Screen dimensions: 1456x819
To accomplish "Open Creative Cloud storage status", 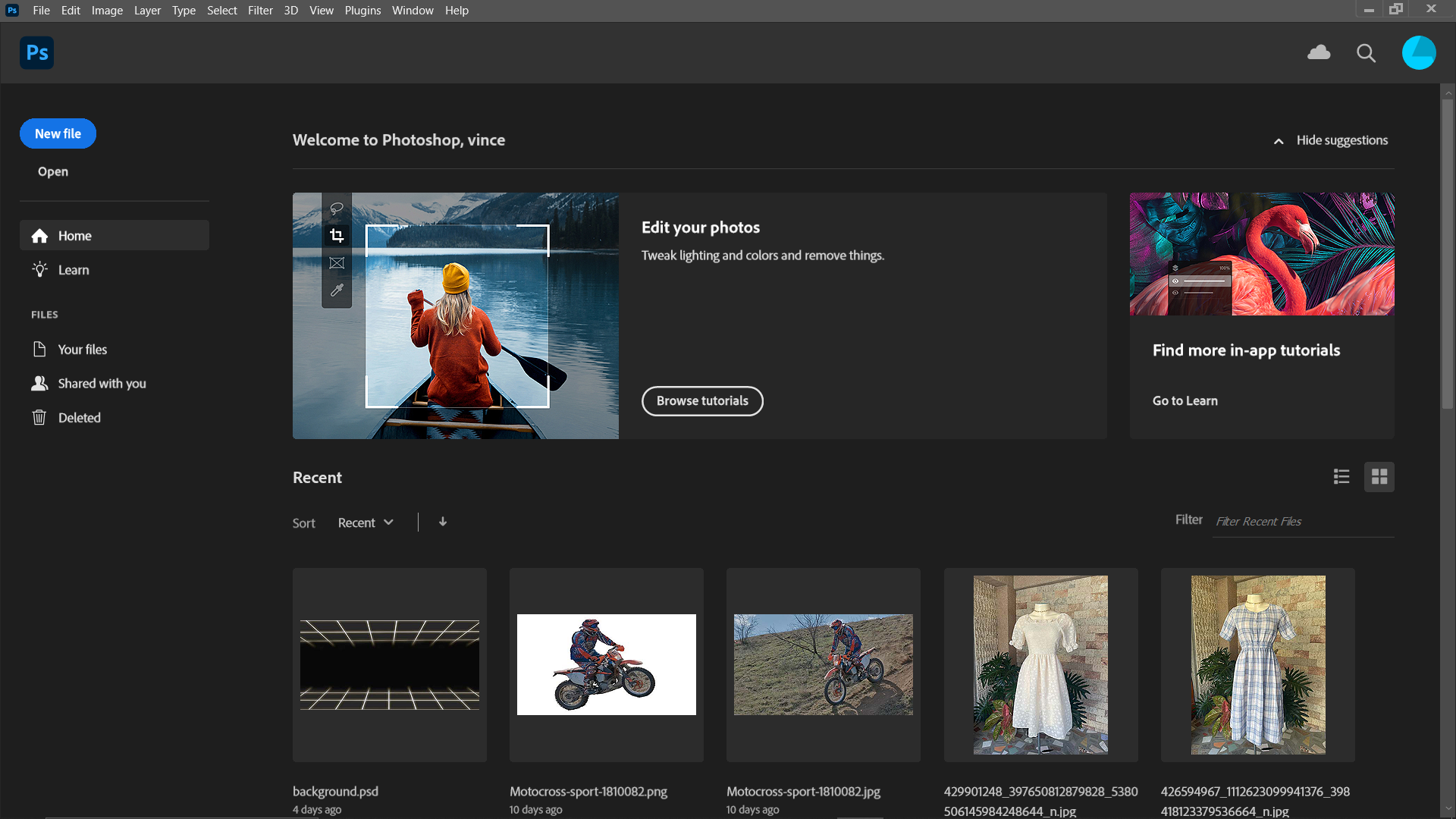I will pyautogui.click(x=1319, y=53).
